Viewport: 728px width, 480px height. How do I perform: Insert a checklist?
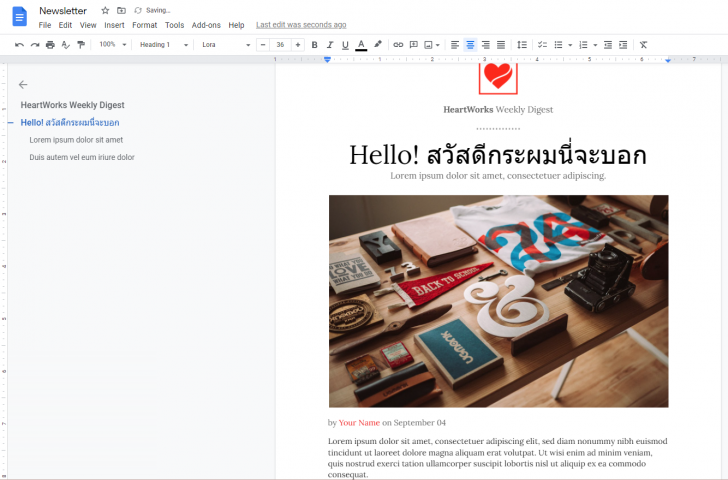(542, 45)
